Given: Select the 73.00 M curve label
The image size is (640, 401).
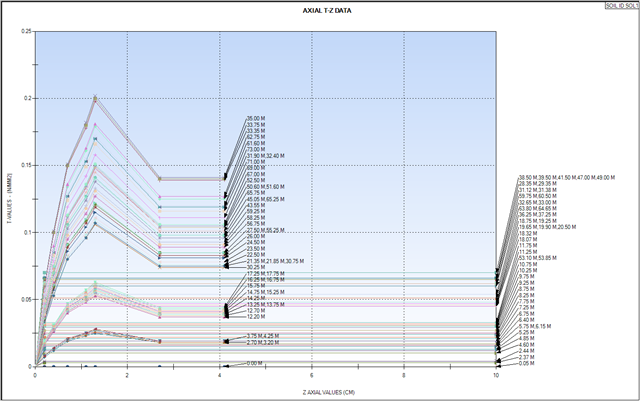Looking at the screenshot, I should tap(256, 149).
